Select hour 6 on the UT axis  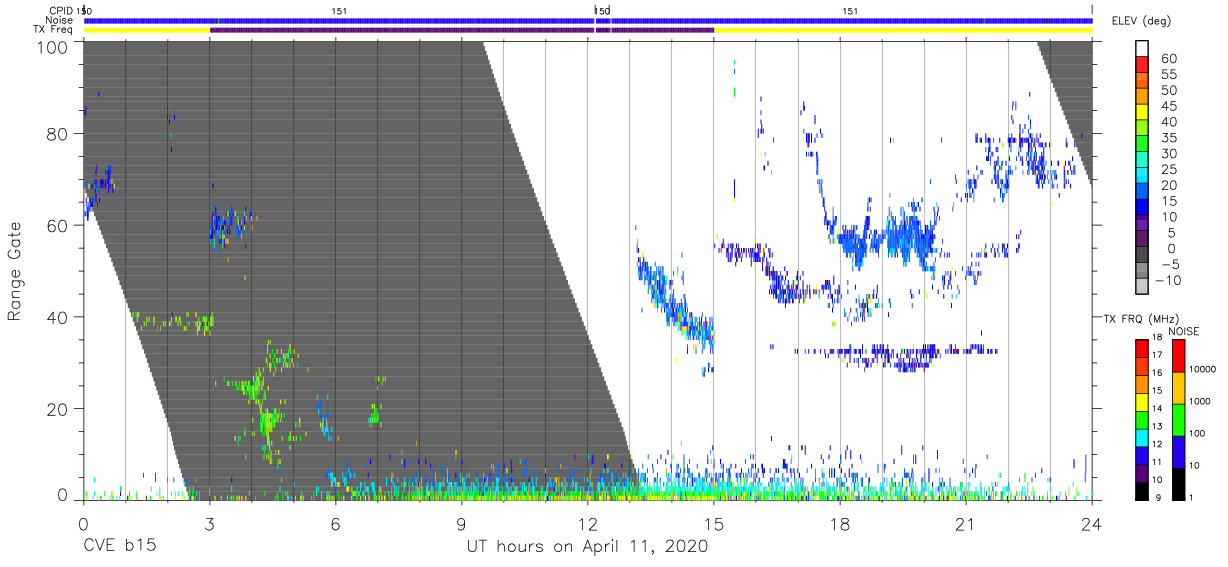pos(336,524)
